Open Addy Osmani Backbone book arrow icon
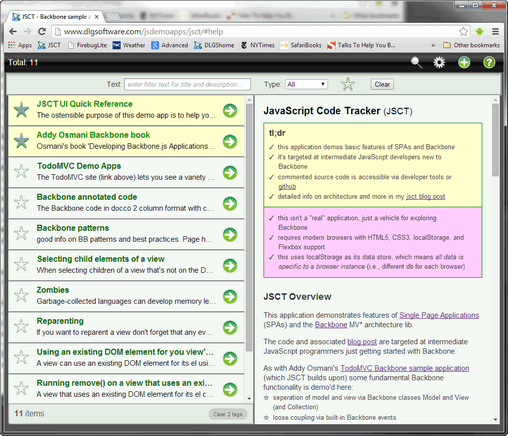Screen dimensions: 508x436 coord(230,141)
